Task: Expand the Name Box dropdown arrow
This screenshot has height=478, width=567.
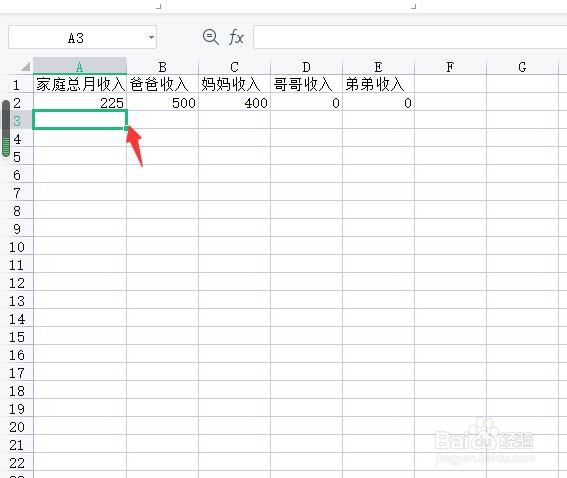Action: coord(151,37)
